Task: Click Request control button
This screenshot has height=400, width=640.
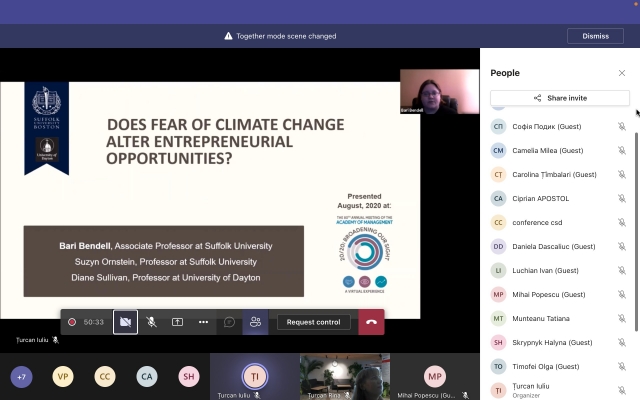Action: [313, 322]
